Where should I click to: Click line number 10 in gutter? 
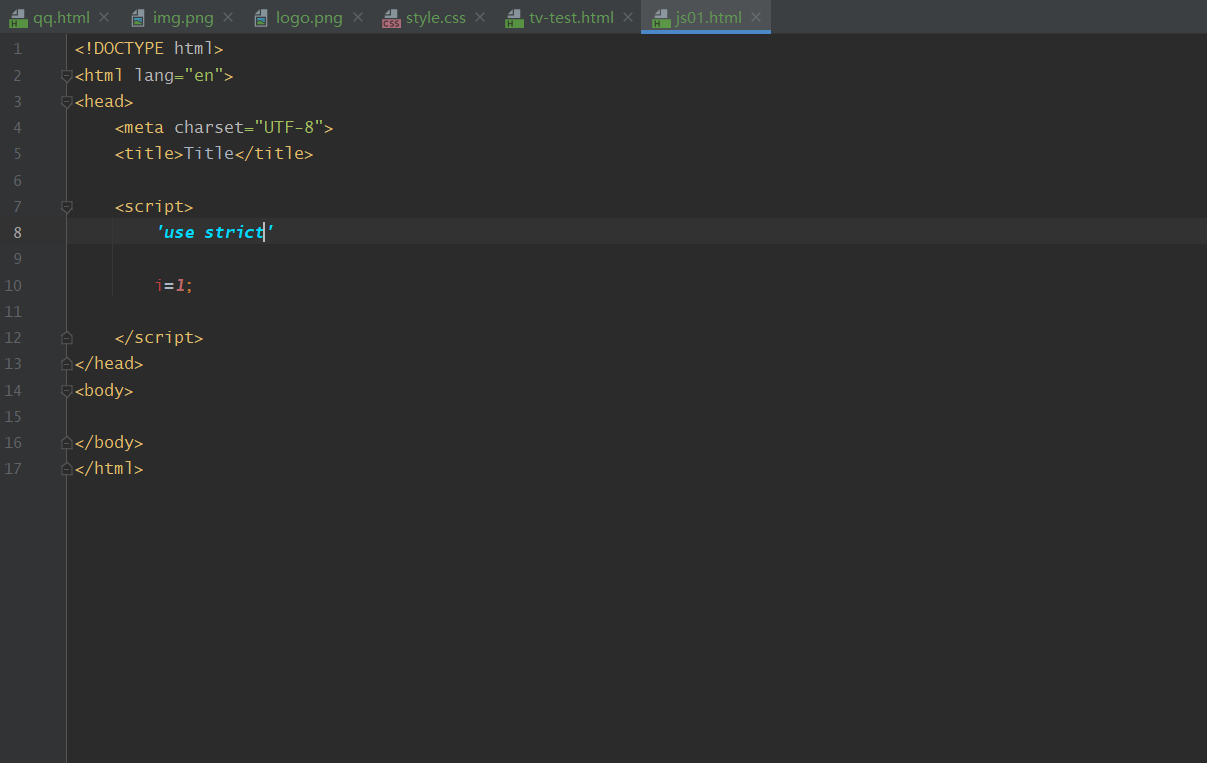tap(13, 285)
